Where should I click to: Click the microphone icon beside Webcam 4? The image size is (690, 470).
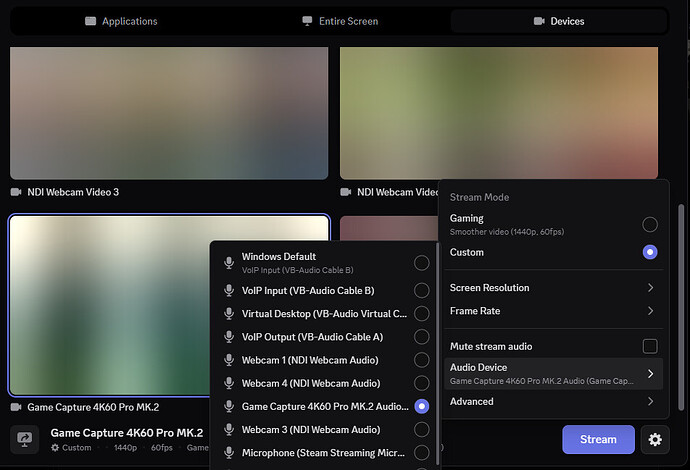[229, 383]
